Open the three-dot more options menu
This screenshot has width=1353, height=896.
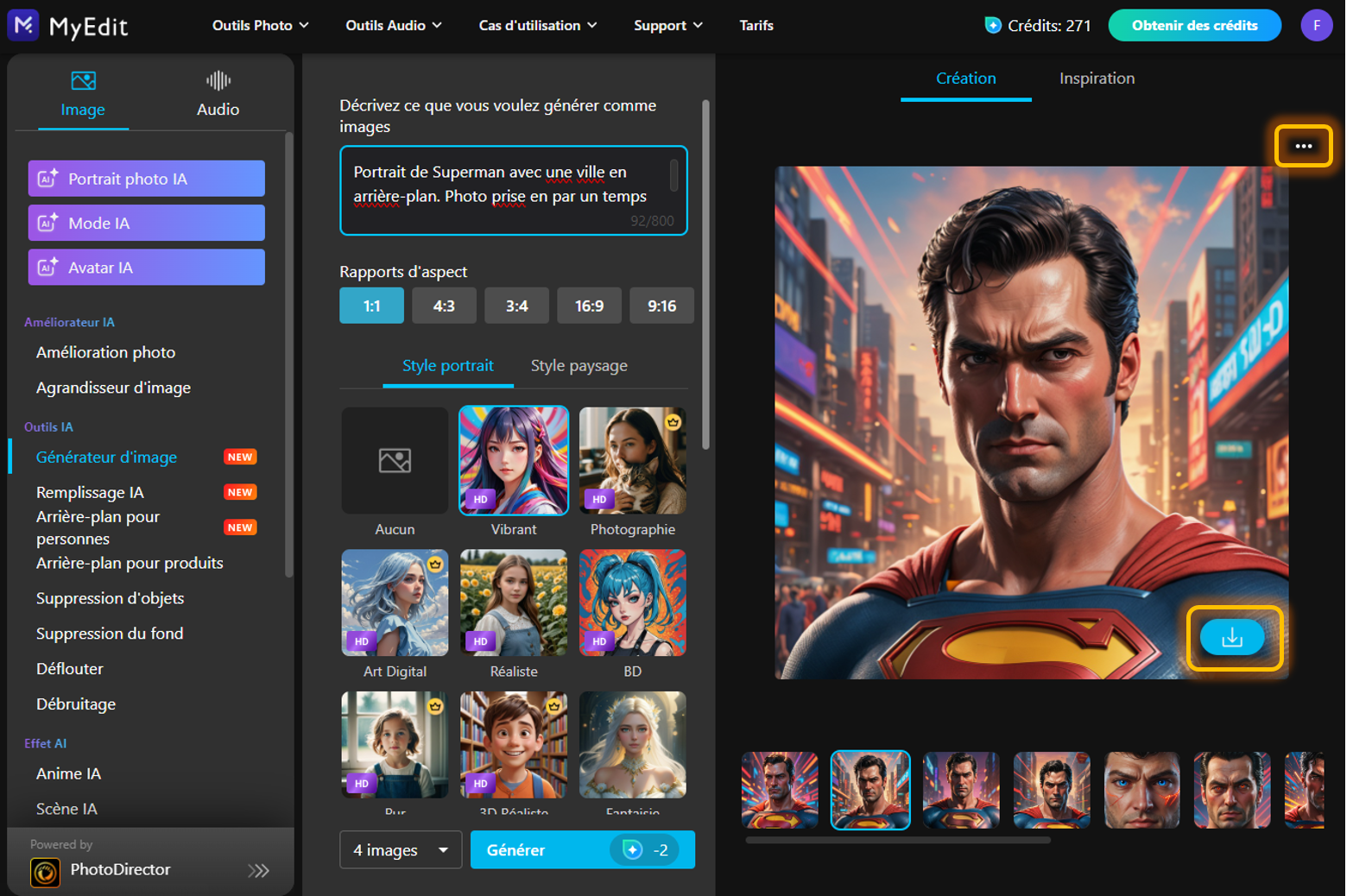[1303, 146]
